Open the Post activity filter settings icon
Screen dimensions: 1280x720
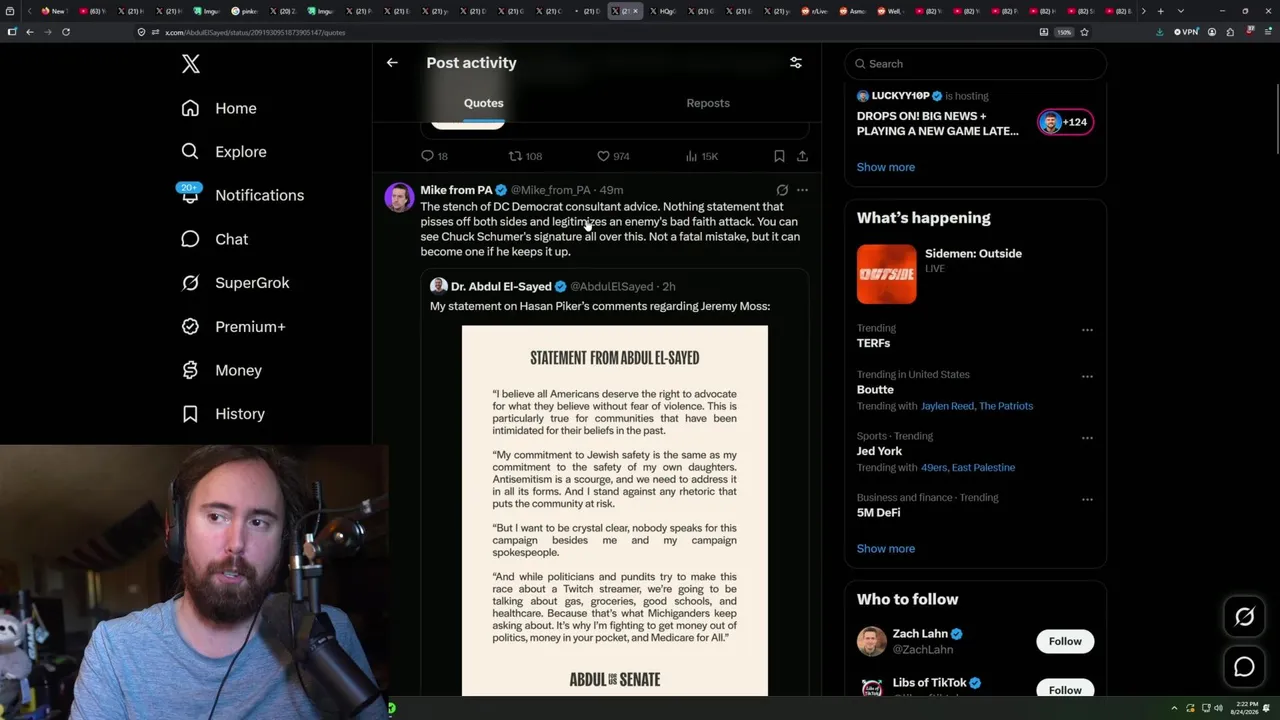pyautogui.click(x=796, y=63)
